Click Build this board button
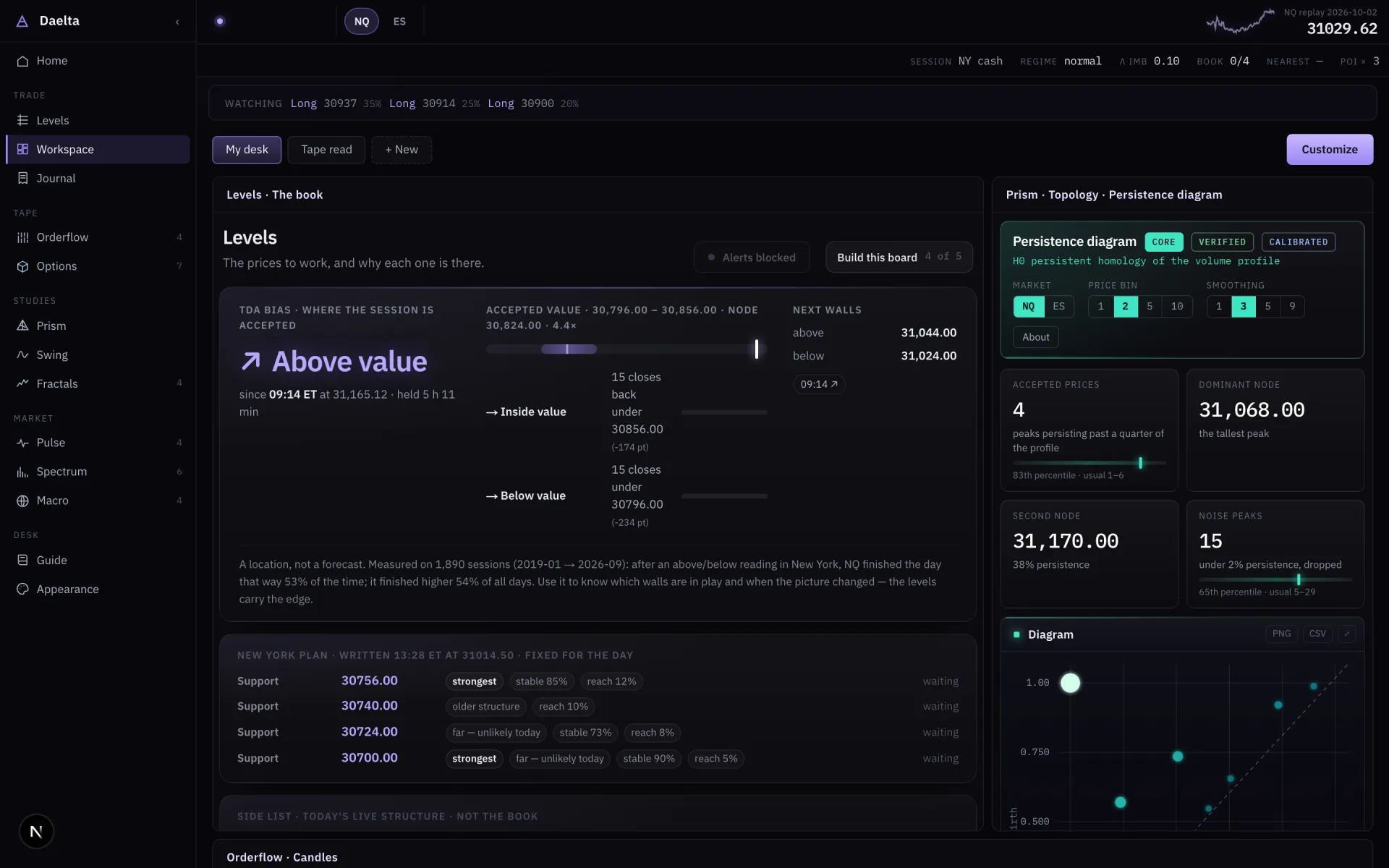 [x=899, y=258]
